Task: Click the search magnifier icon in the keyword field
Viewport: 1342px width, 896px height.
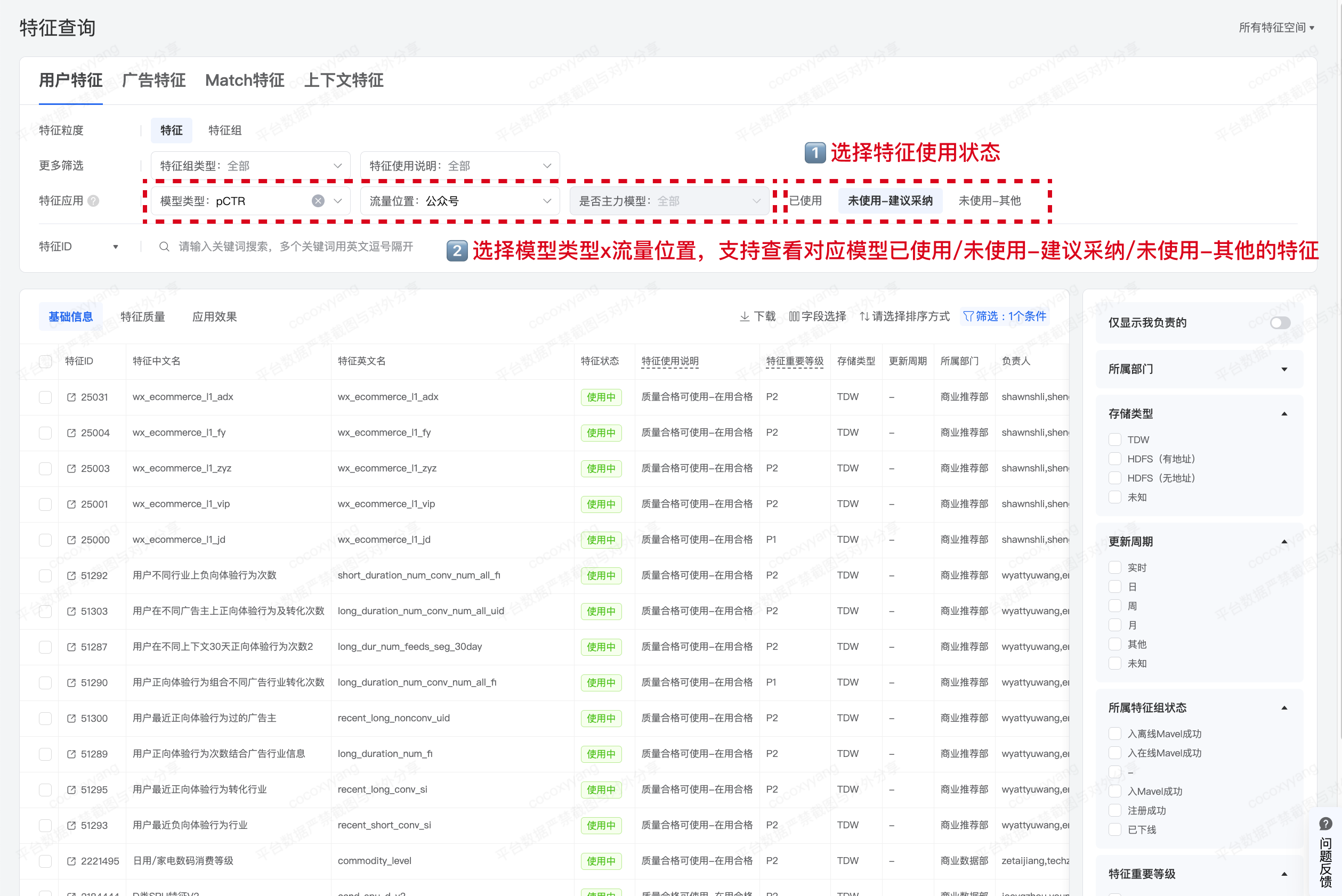Action: click(x=164, y=247)
